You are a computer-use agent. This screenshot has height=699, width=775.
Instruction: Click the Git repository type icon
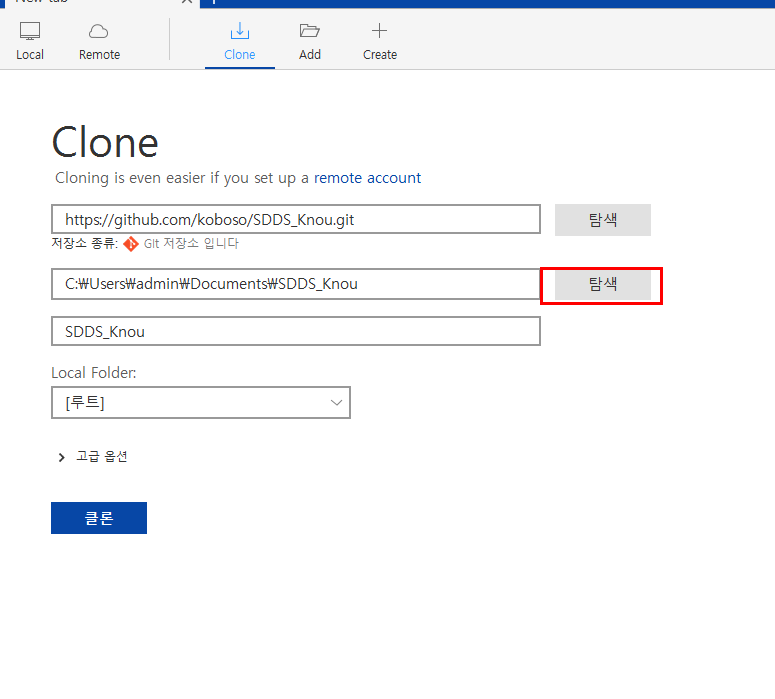click(131, 244)
